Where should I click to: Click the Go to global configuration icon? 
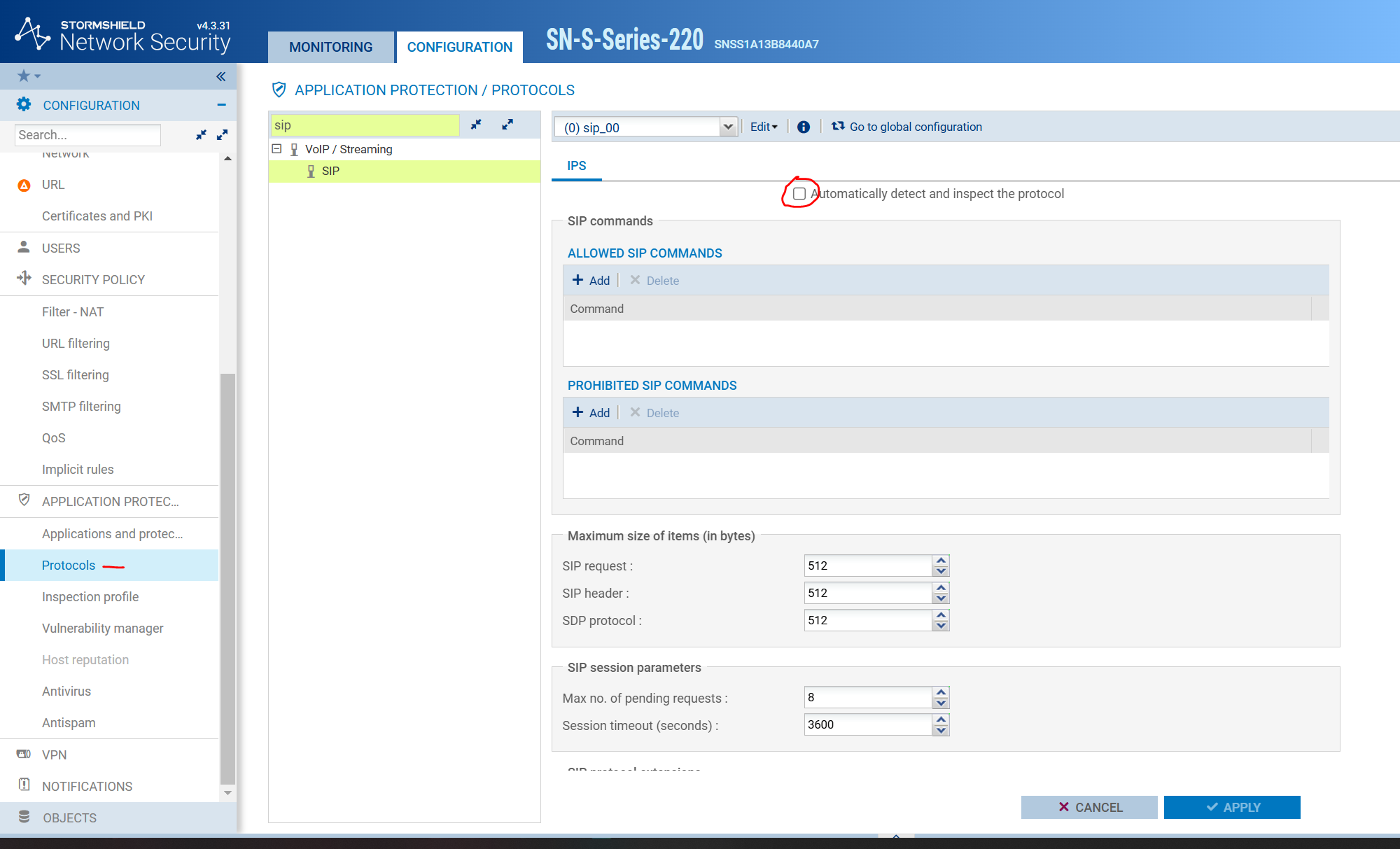[838, 126]
